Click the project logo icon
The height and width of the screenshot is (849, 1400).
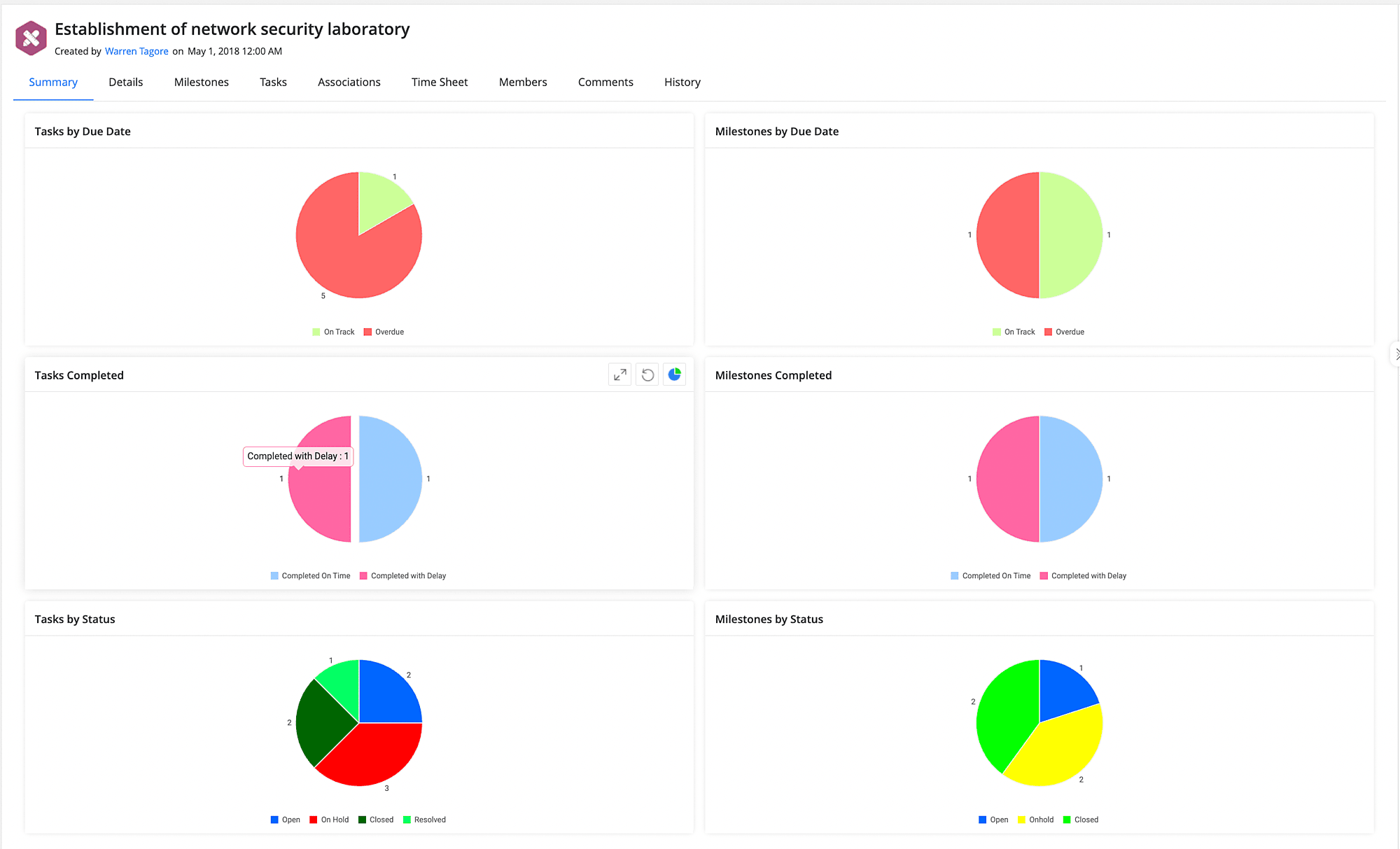pyautogui.click(x=31, y=38)
